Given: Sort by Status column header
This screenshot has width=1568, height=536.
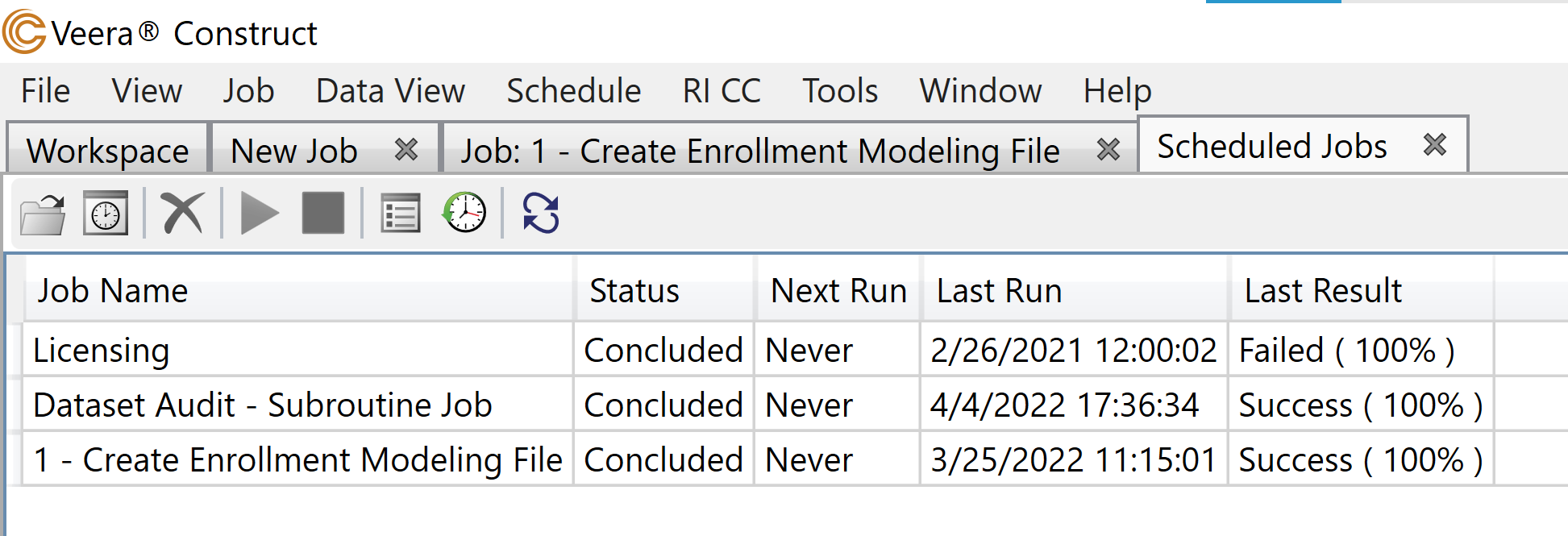Looking at the screenshot, I should (x=665, y=290).
